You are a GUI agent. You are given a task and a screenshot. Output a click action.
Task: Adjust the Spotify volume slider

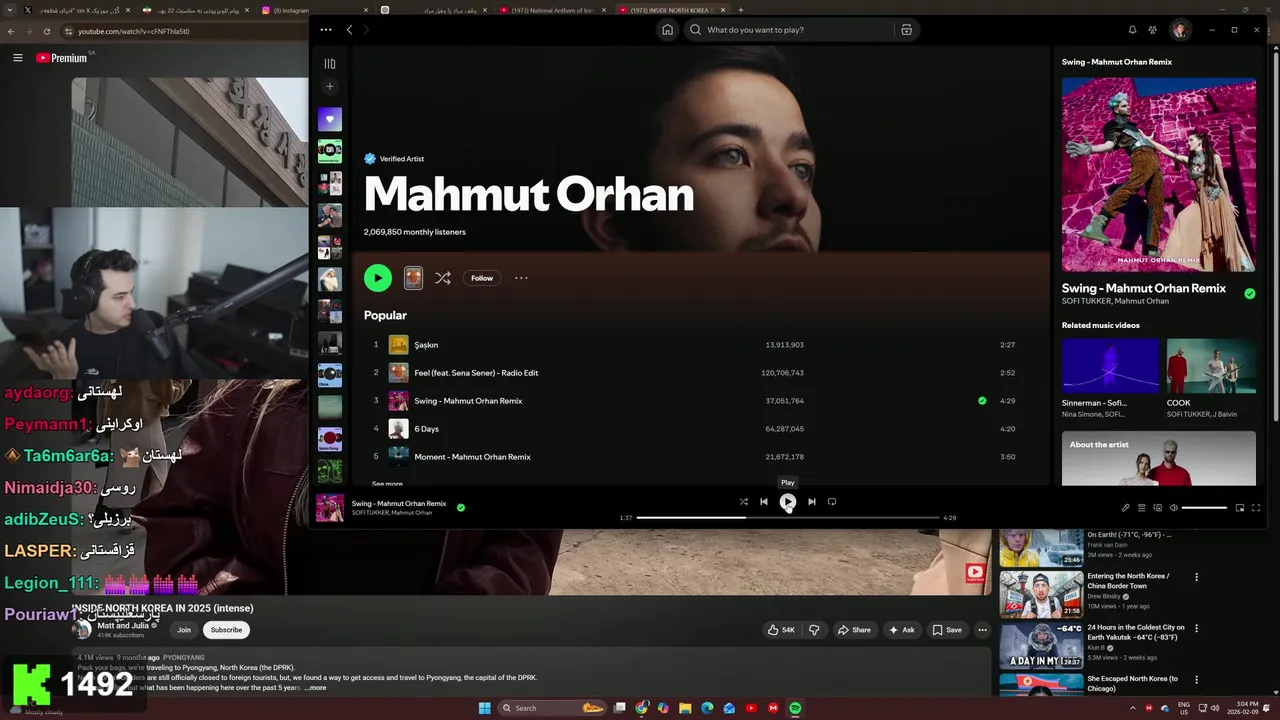click(1204, 508)
